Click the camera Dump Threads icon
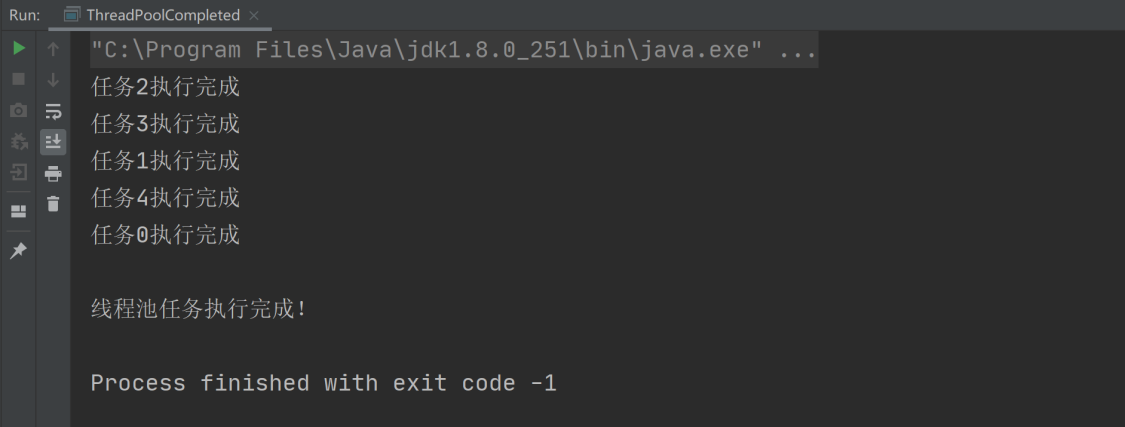This screenshot has width=1125, height=427. 19,110
